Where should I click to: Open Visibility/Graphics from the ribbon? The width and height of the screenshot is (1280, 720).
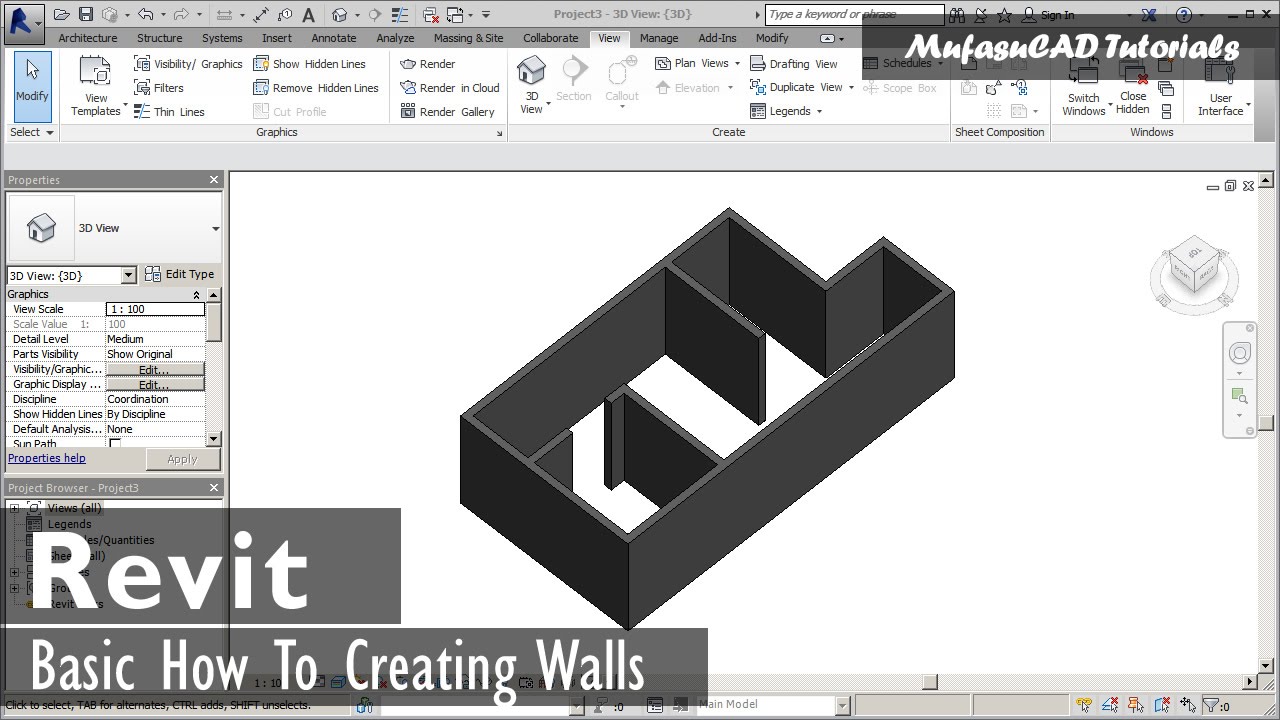tap(188, 64)
